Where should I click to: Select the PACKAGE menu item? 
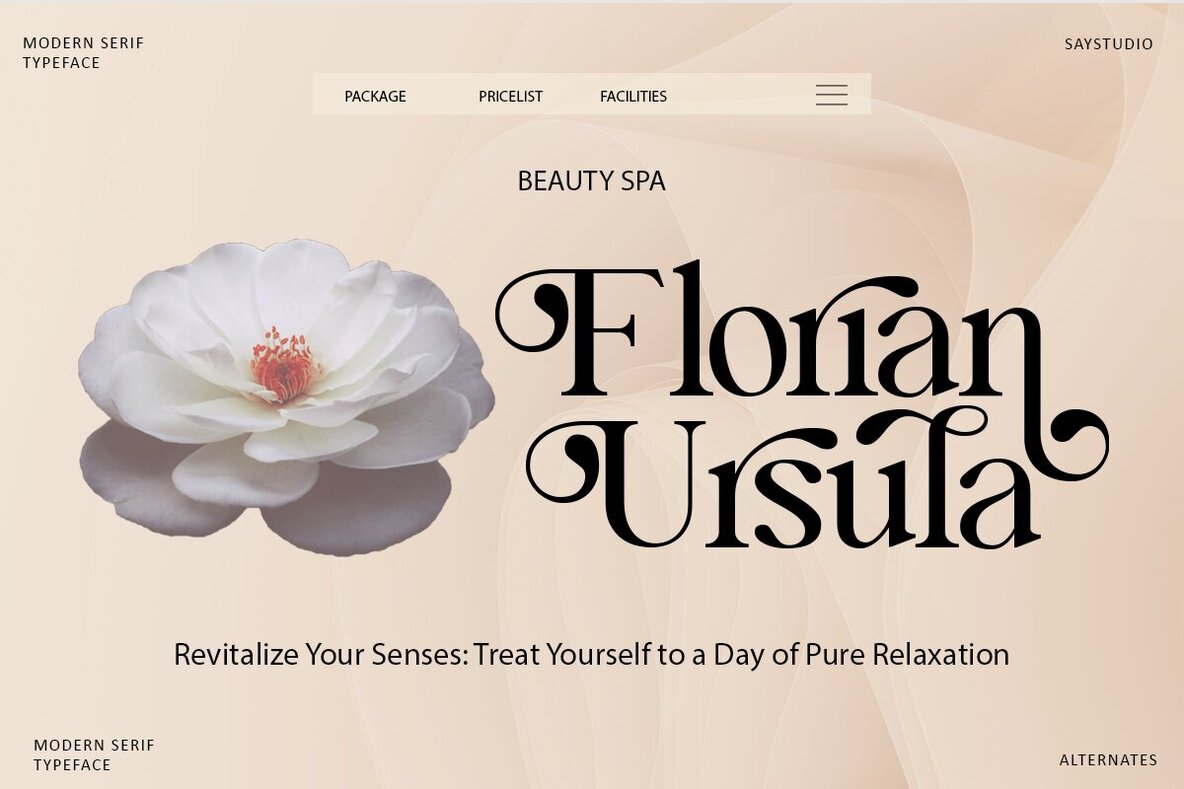(375, 96)
